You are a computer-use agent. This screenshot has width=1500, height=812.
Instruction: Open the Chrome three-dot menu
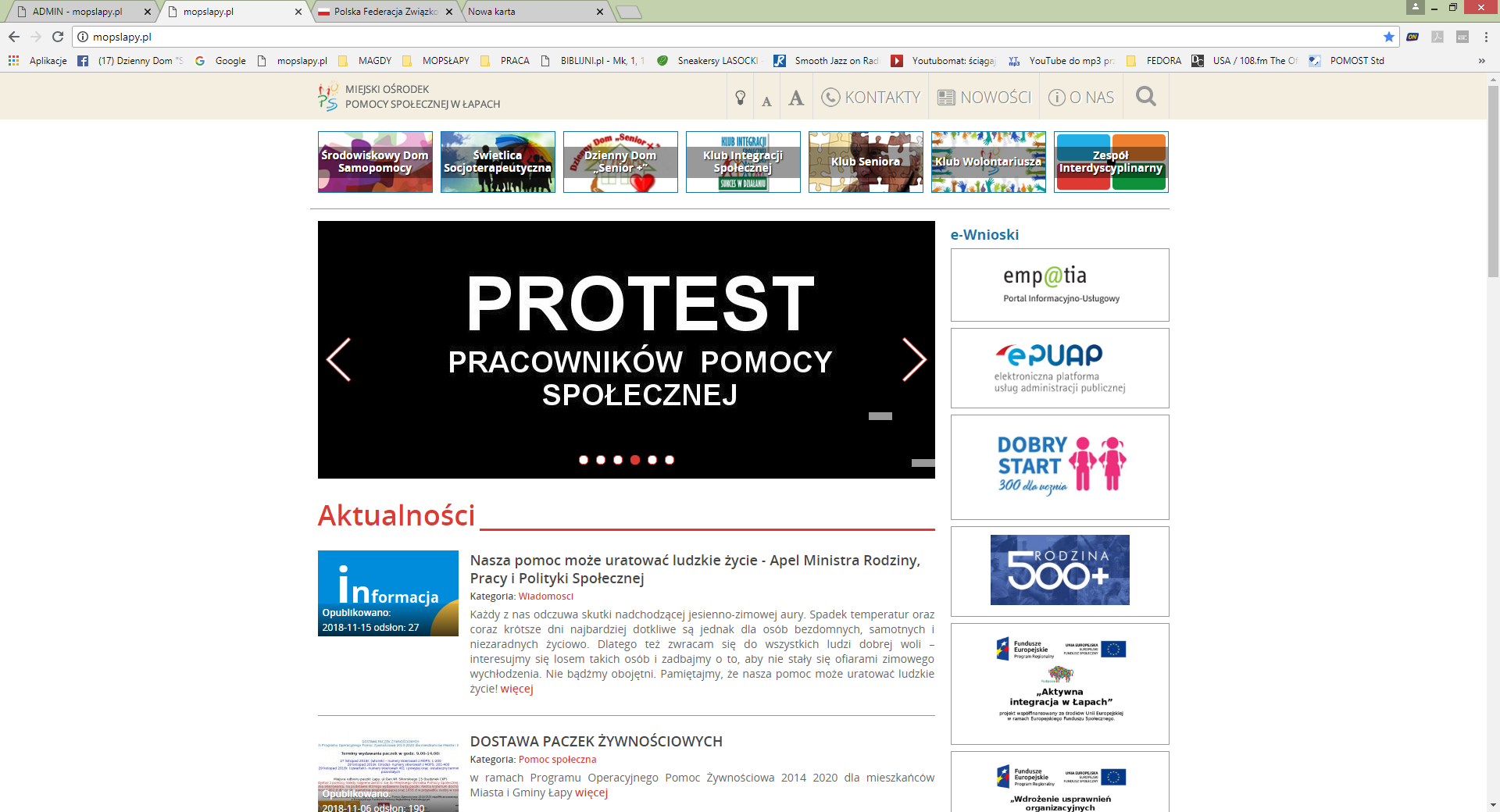1486,37
